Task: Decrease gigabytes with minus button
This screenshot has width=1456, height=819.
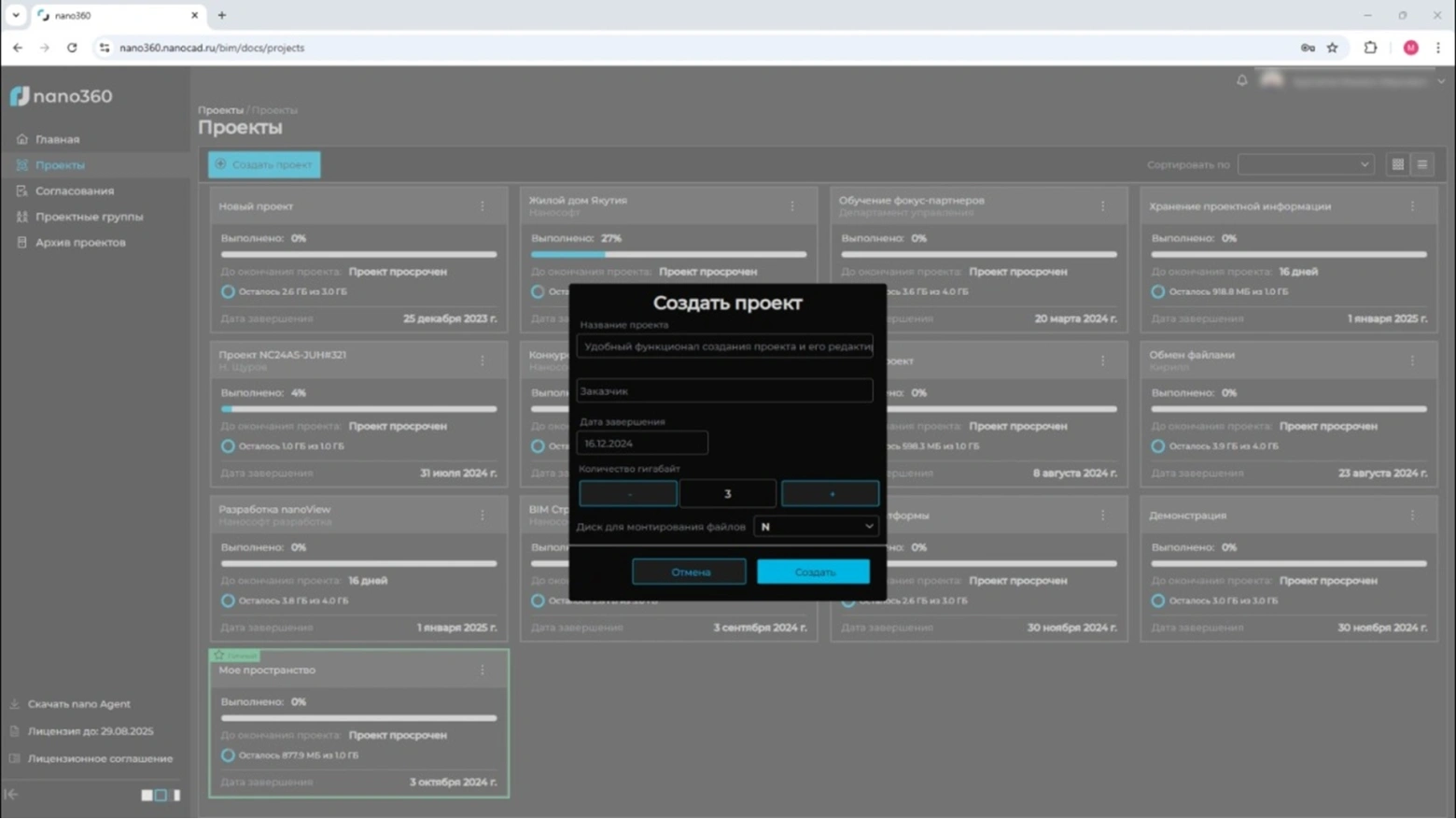Action: pos(628,493)
